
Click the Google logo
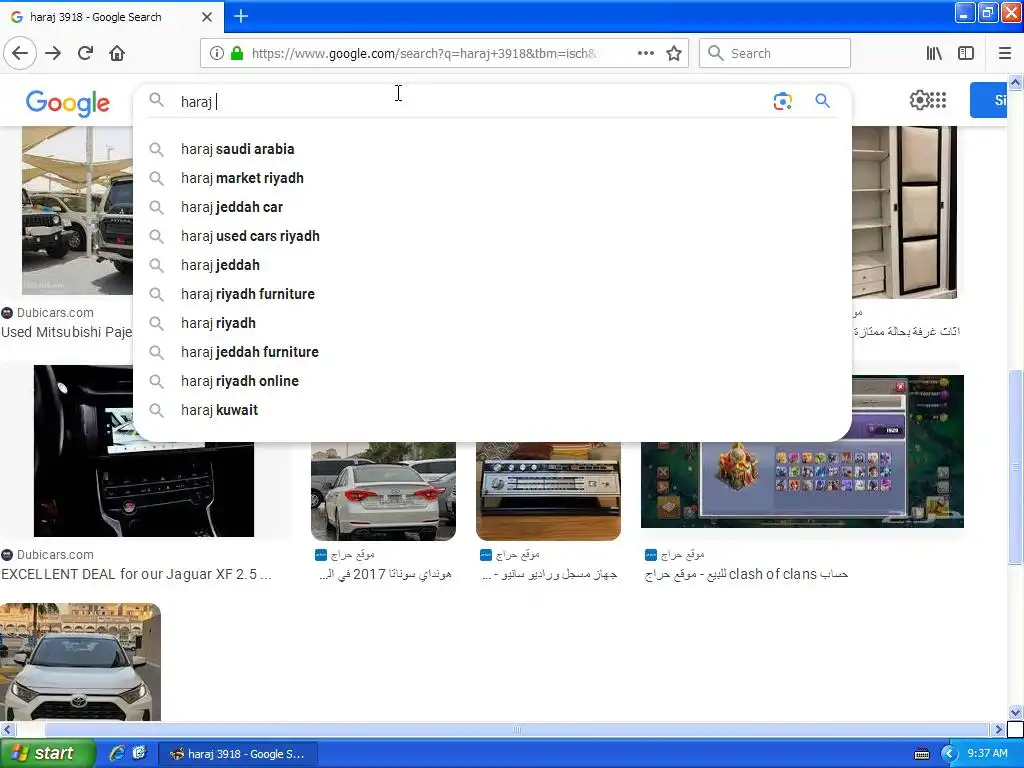point(68,103)
